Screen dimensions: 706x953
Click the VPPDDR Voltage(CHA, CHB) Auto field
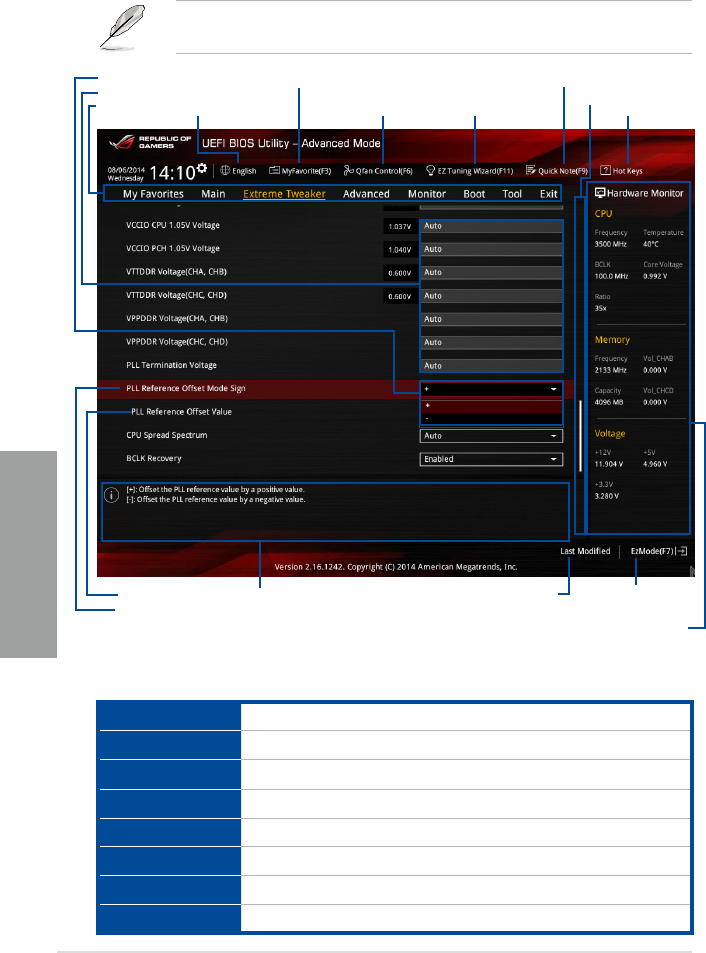(x=491, y=319)
